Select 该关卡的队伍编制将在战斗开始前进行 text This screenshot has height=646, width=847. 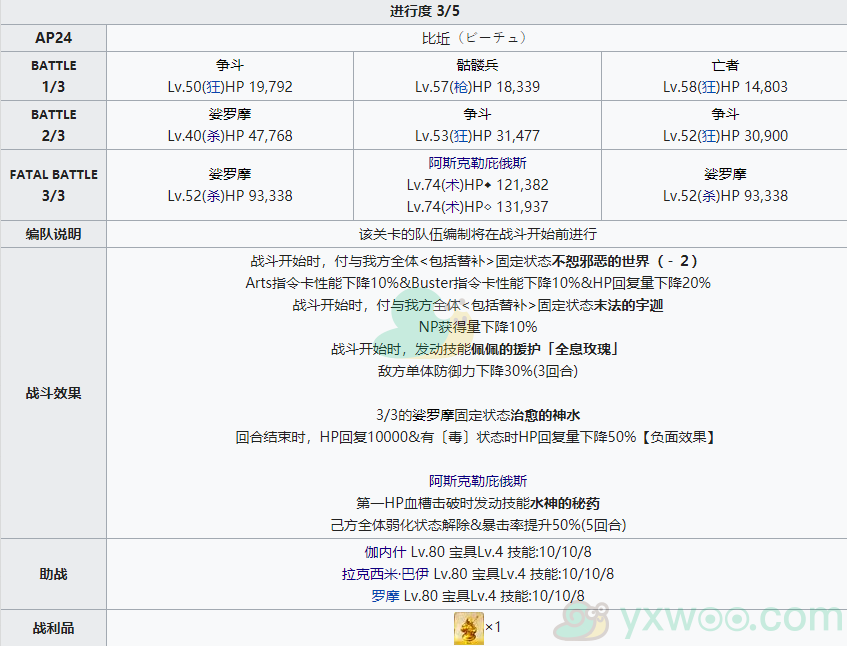click(x=478, y=234)
